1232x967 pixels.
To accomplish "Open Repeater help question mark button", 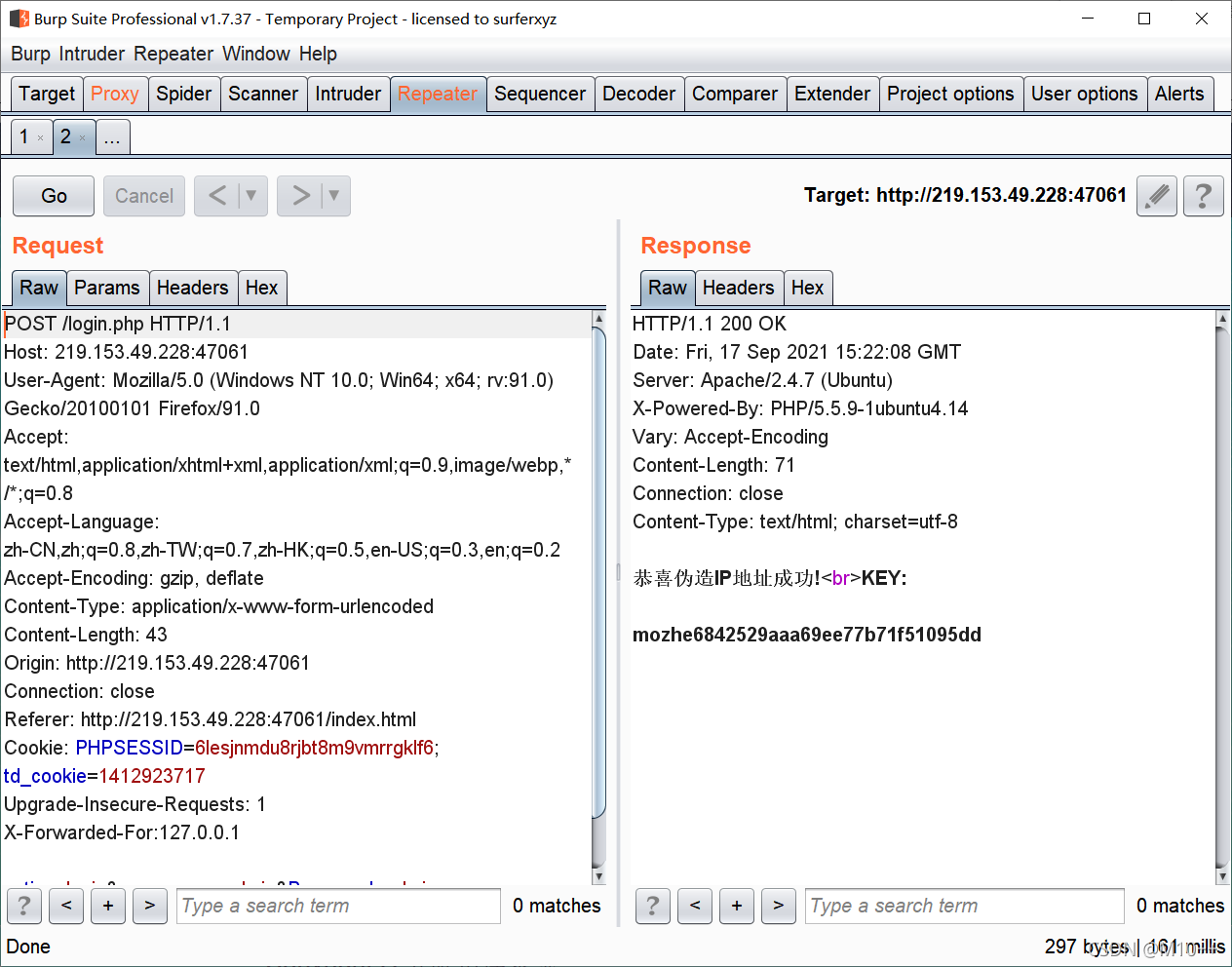I will pyautogui.click(x=1204, y=196).
